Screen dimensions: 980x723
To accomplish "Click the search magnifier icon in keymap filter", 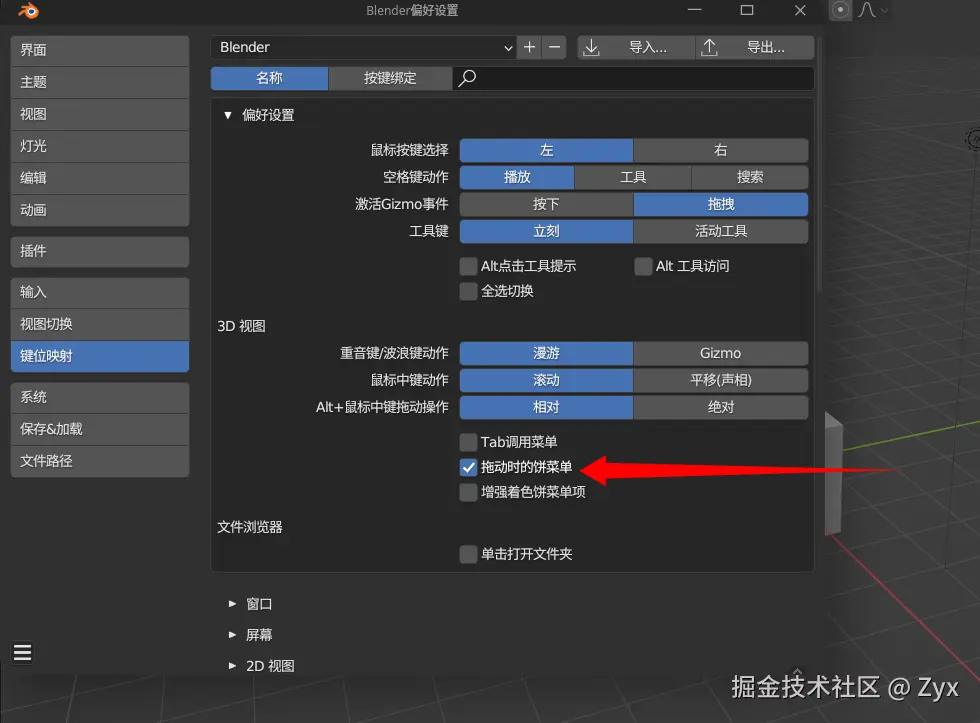I will [x=467, y=78].
